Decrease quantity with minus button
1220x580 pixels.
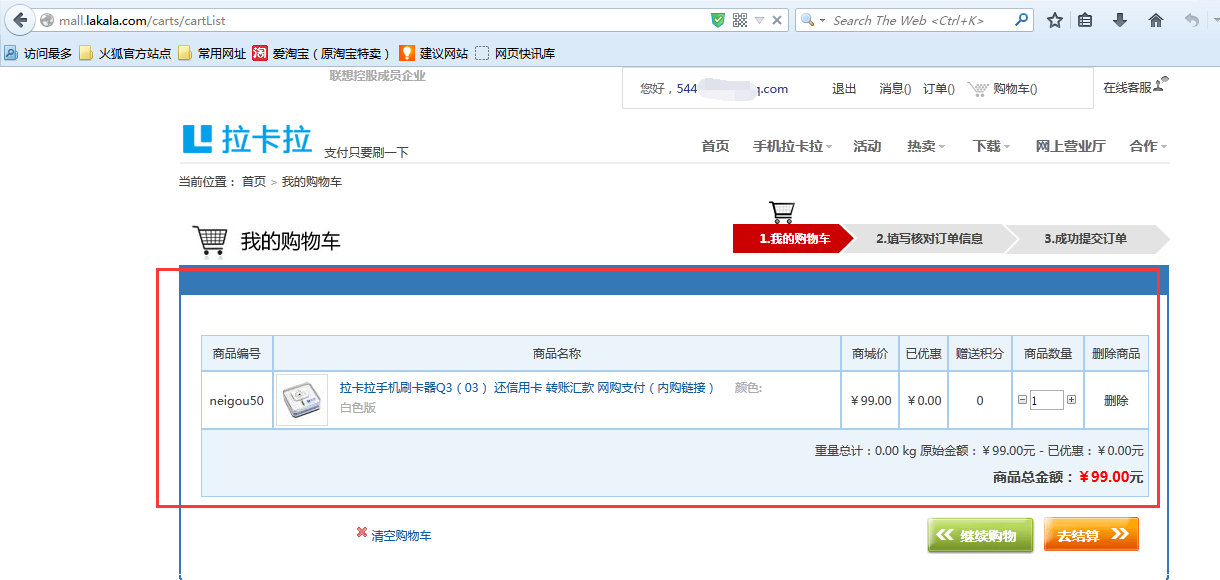(1022, 400)
